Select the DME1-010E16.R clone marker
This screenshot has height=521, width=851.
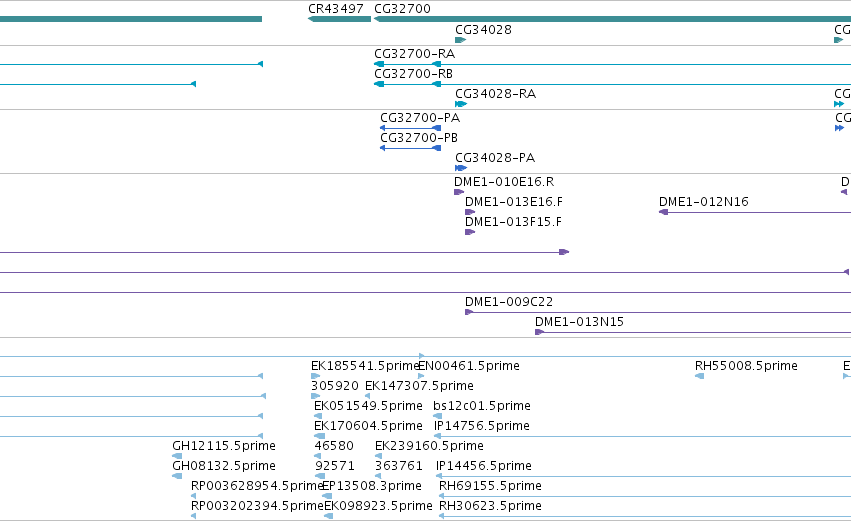point(459,192)
